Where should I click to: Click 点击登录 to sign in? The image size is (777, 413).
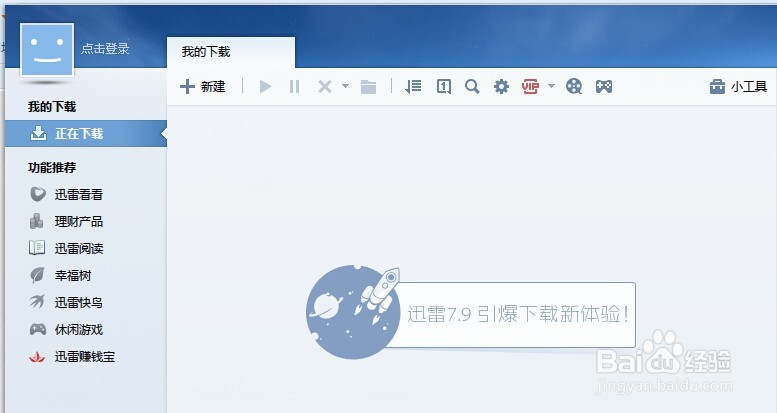point(105,49)
